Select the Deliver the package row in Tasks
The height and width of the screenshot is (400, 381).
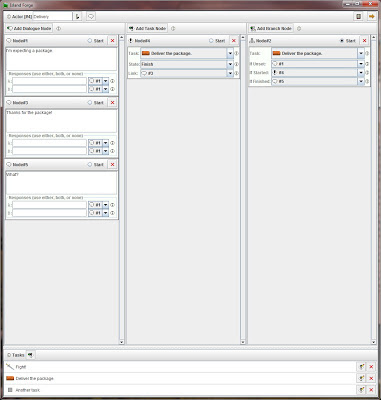click(180, 378)
